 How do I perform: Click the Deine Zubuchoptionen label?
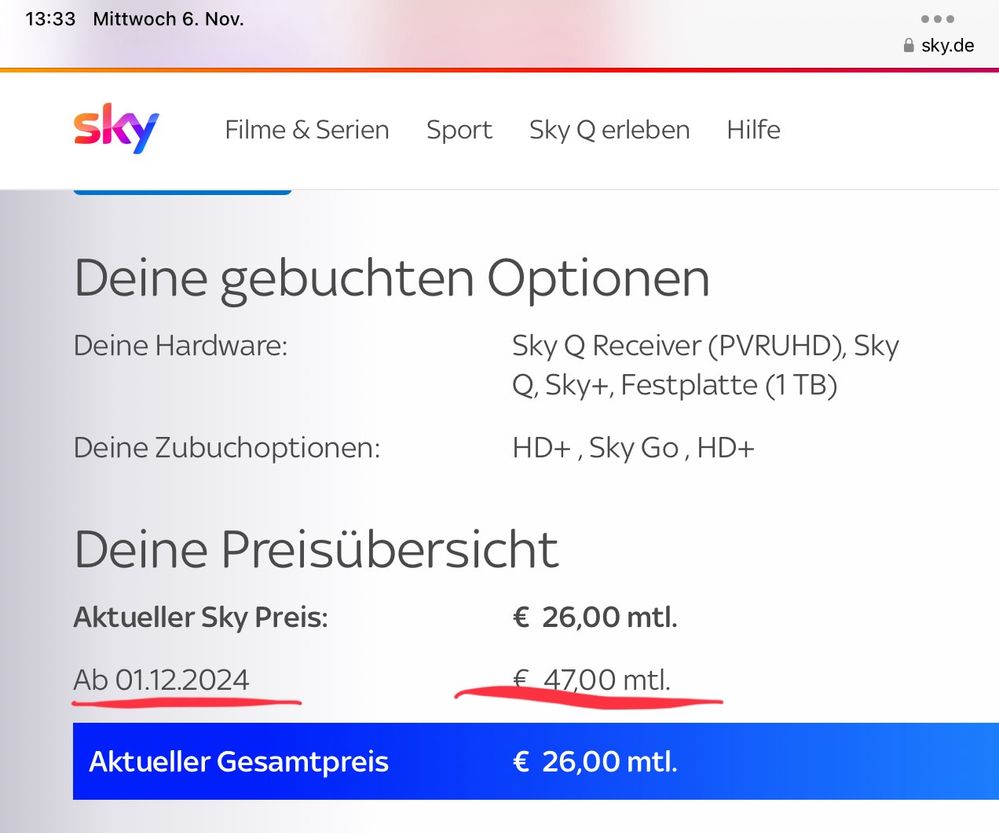click(x=227, y=447)
